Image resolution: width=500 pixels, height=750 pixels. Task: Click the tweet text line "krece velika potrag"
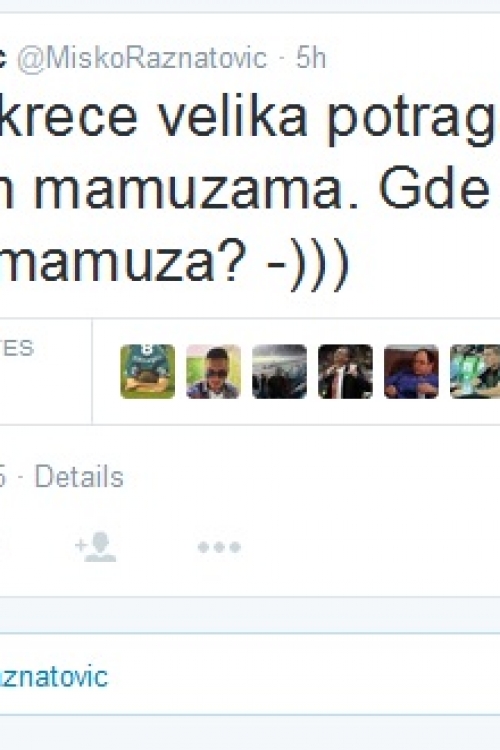(247, 118)
